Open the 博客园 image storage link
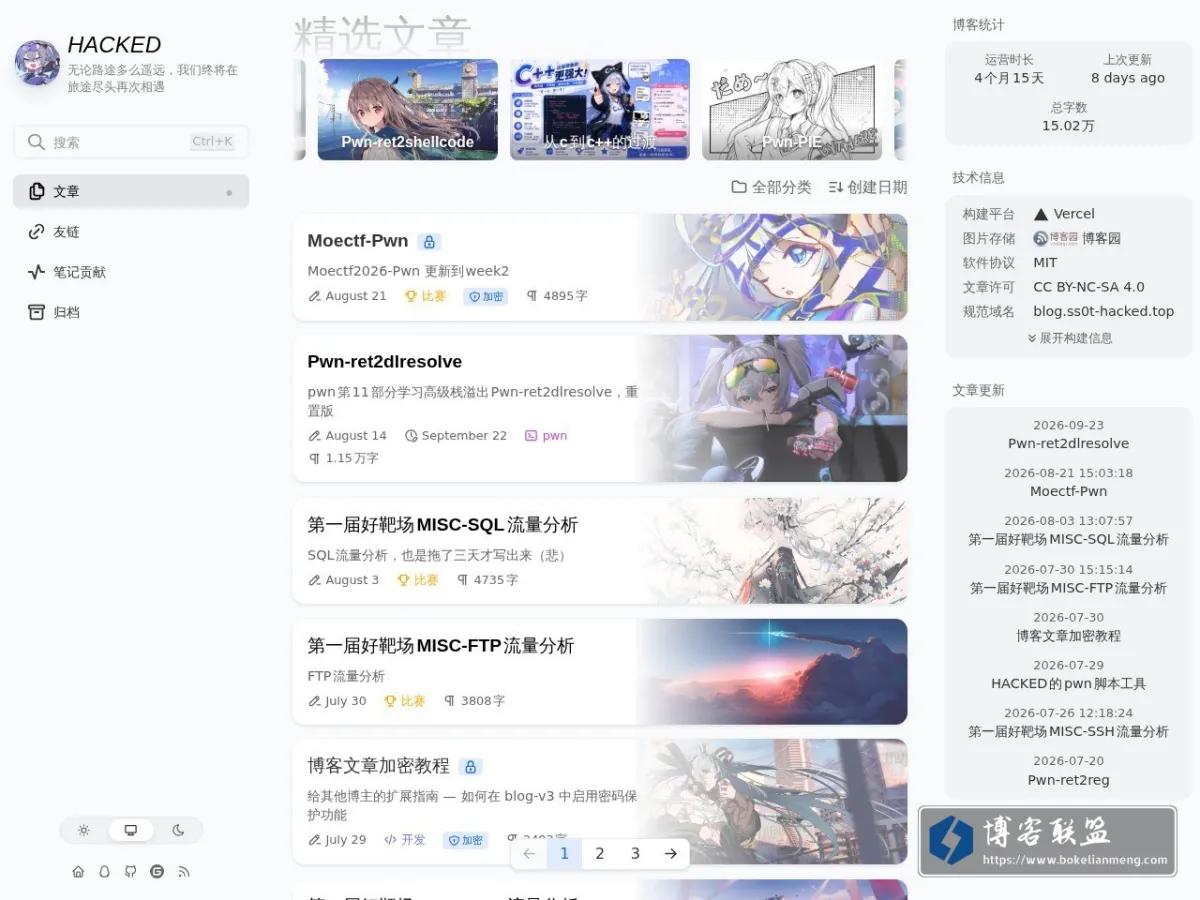 (1077, 239)
